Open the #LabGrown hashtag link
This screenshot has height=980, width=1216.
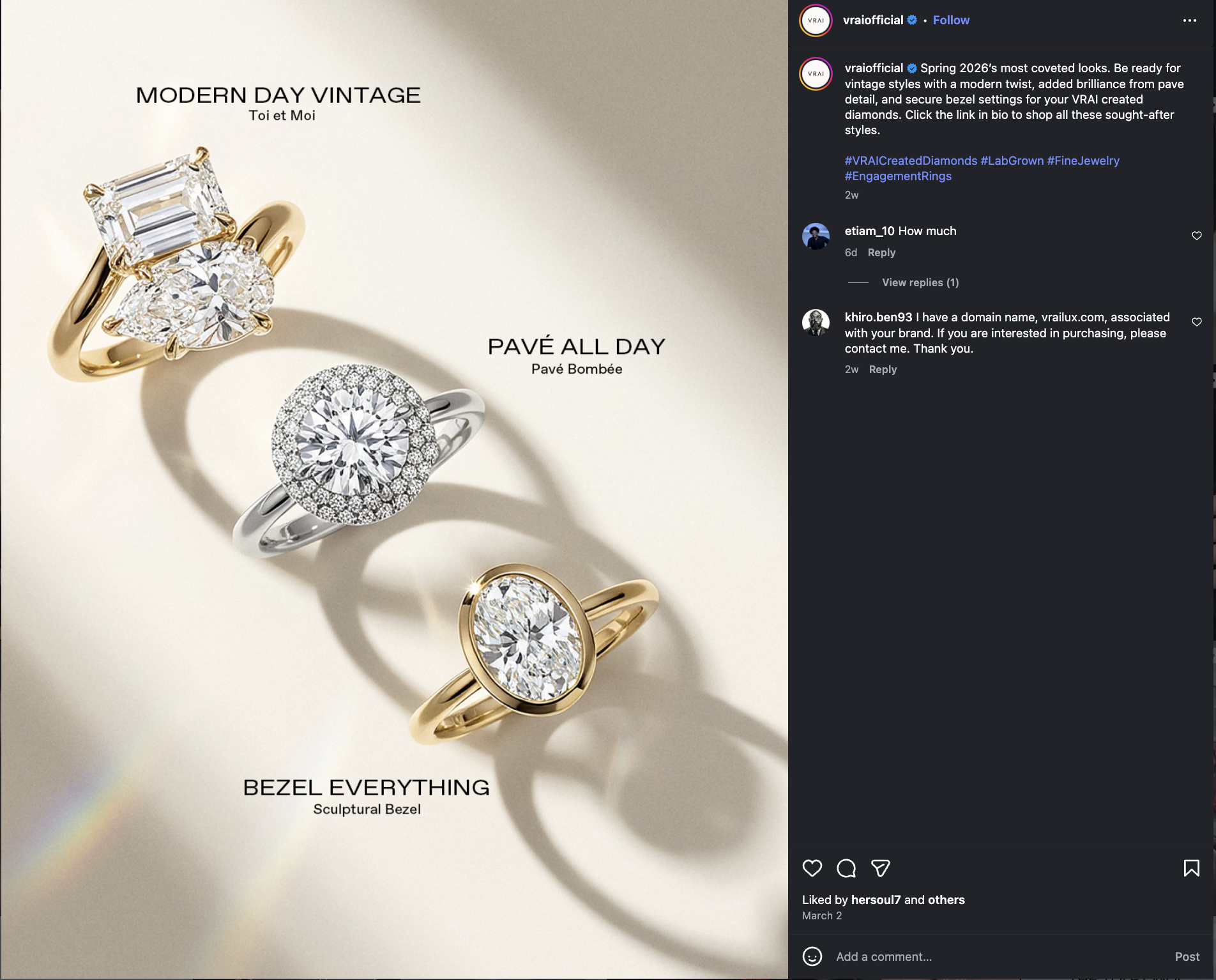point(1012,161)
